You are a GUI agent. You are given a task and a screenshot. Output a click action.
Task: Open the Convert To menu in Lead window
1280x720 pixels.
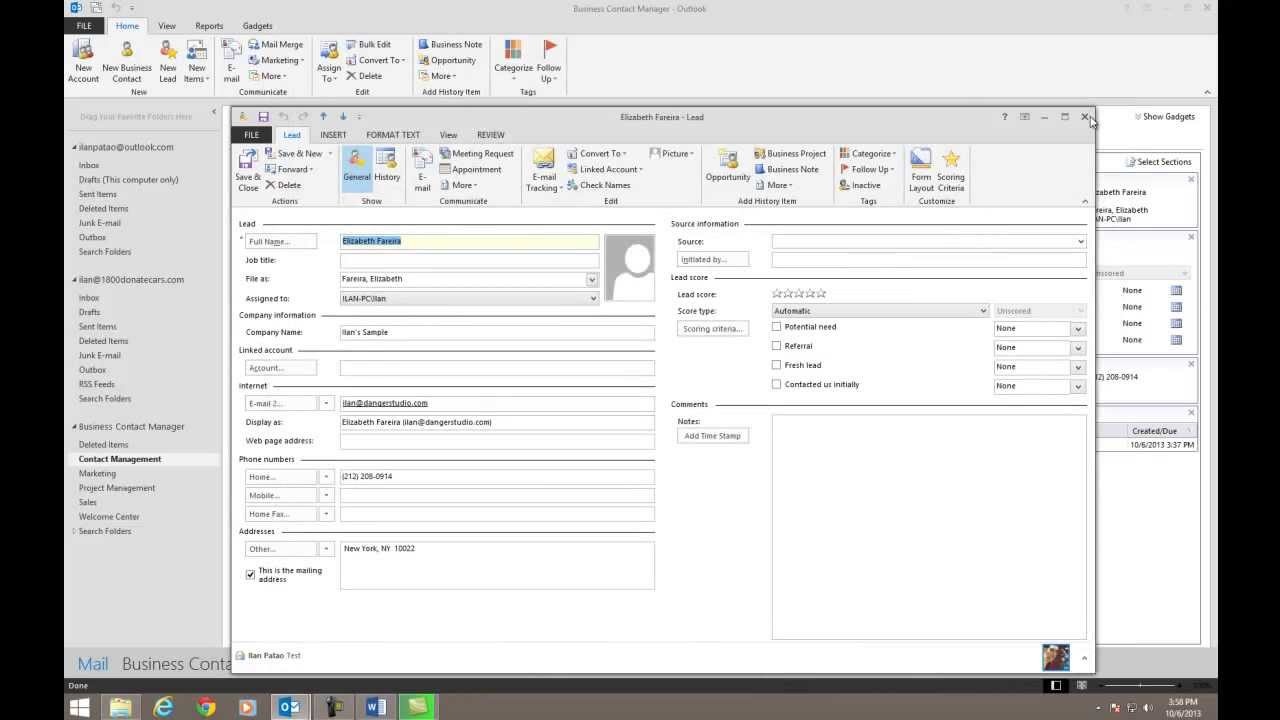pyautogui.click(x=597, y=153)
